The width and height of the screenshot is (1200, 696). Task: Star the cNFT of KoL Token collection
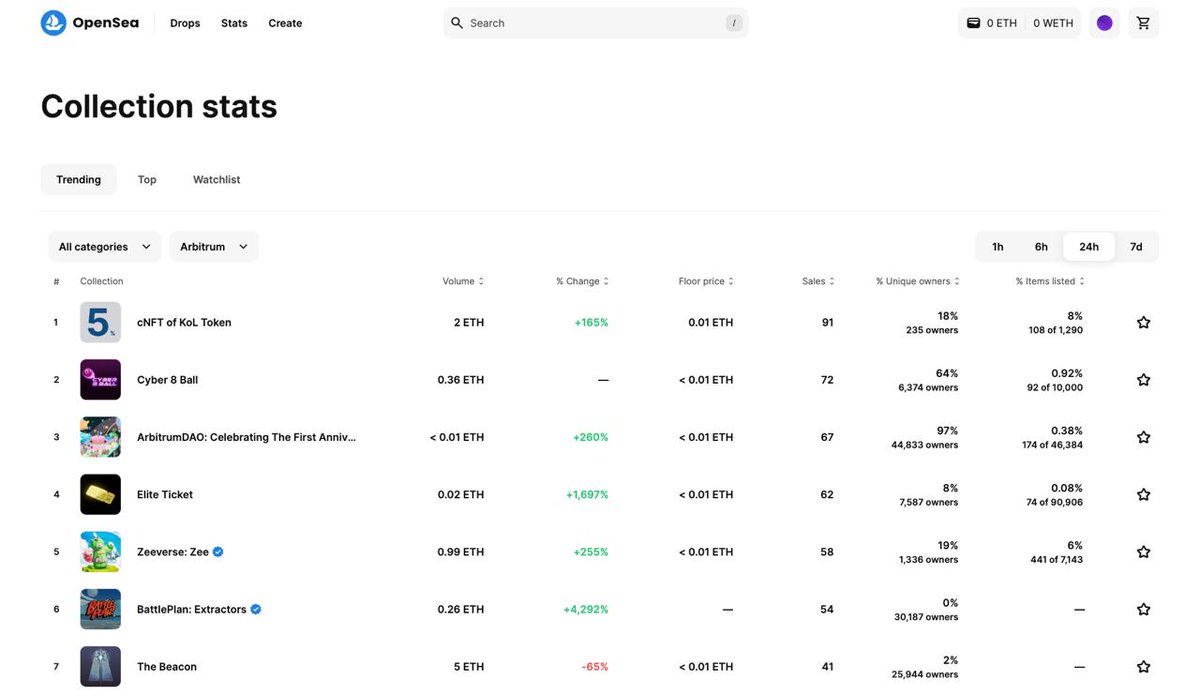[x=1143, y=322]
